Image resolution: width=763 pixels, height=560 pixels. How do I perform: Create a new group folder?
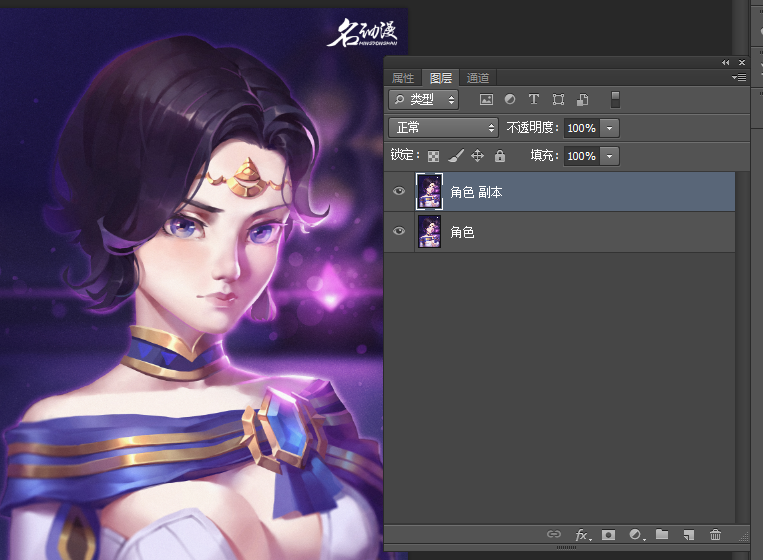(x=662, y=534)
